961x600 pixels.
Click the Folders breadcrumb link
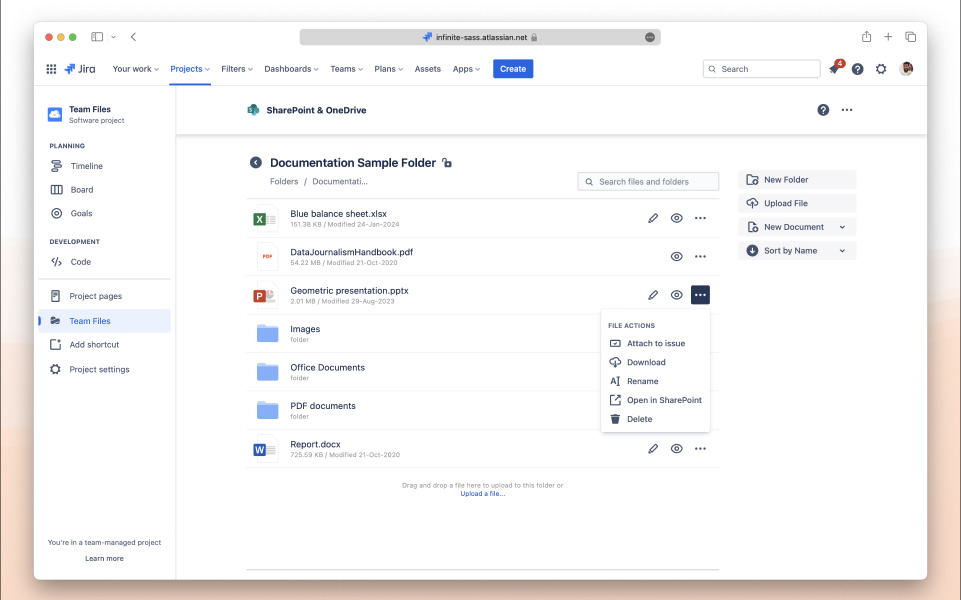pos(284,182)
